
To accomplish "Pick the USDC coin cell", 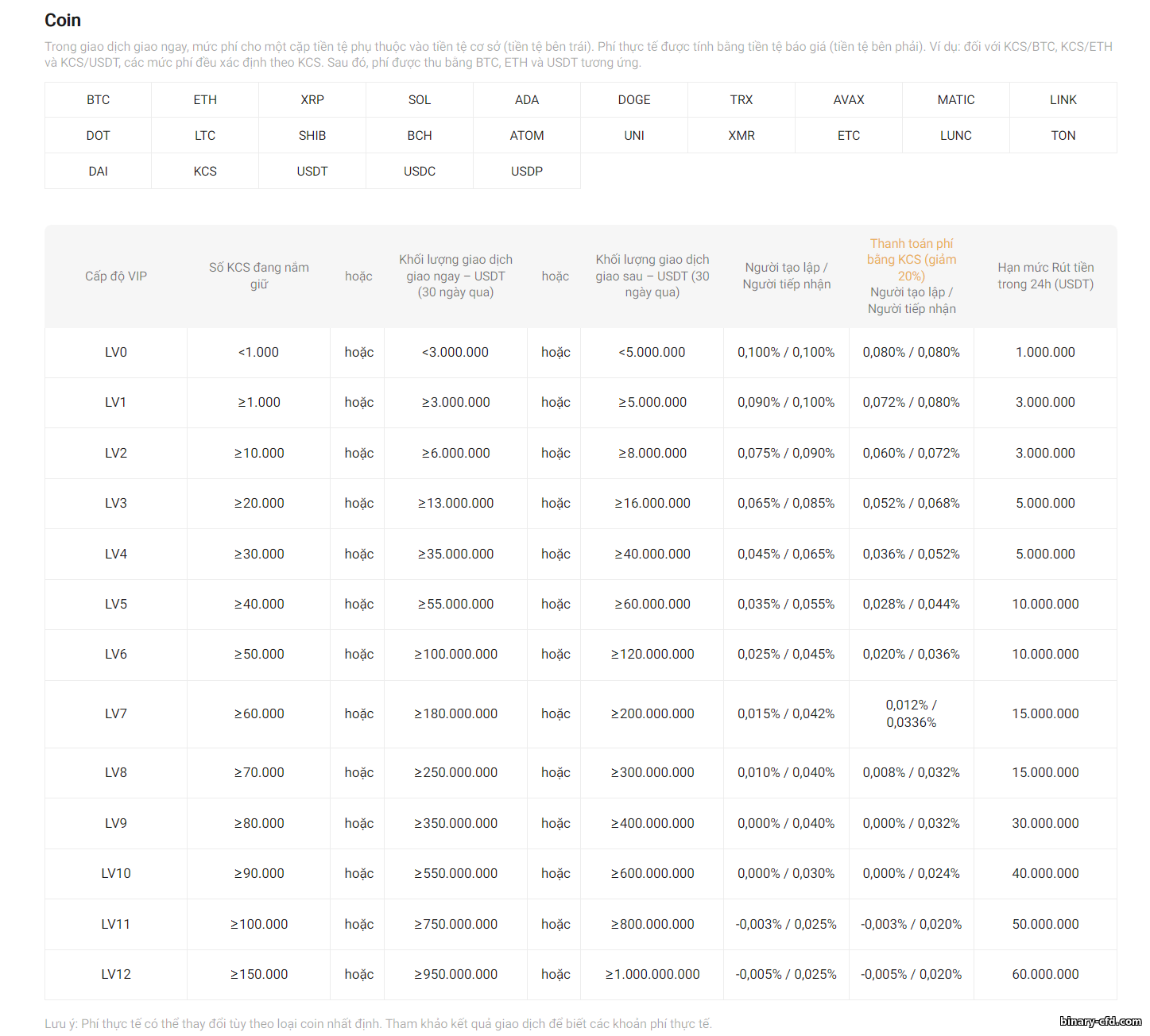I will click(420, 172).
